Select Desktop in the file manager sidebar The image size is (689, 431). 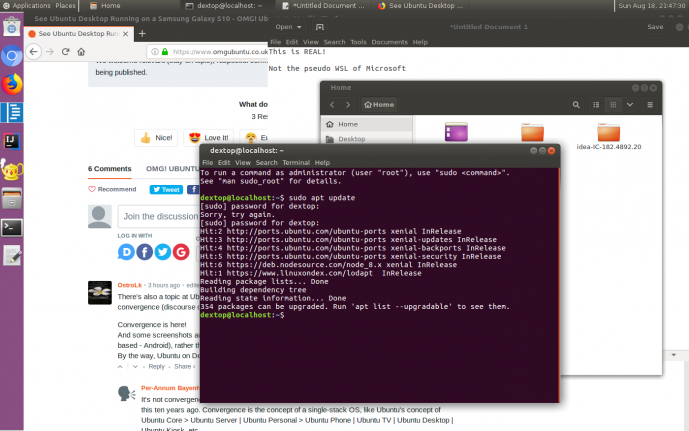(367, 139)
